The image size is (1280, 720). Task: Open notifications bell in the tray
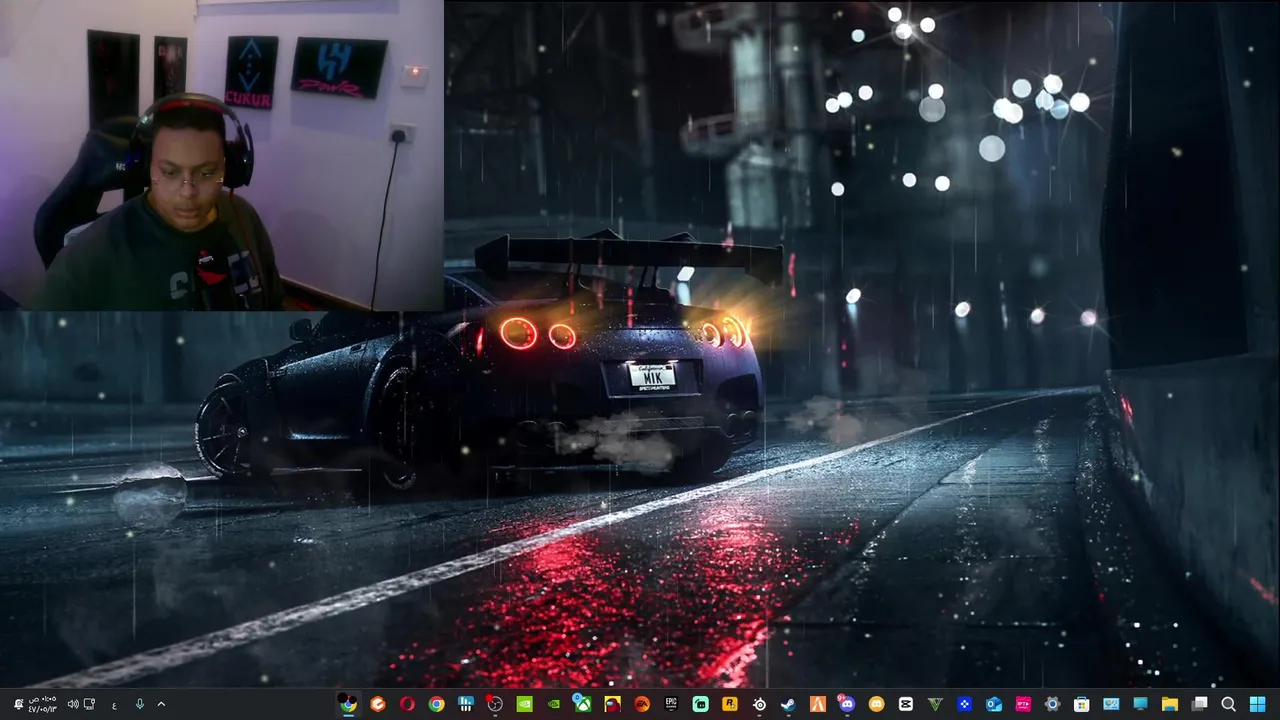(18, 704)
